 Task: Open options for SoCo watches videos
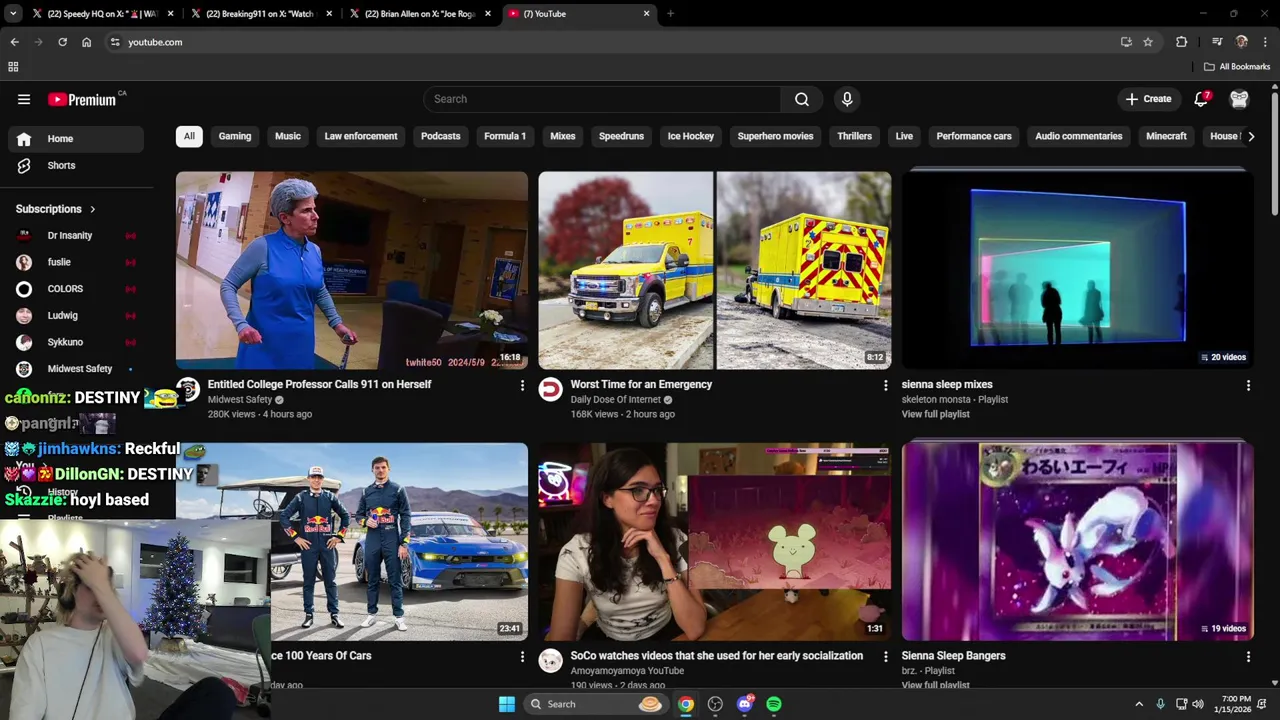point(884,656)
